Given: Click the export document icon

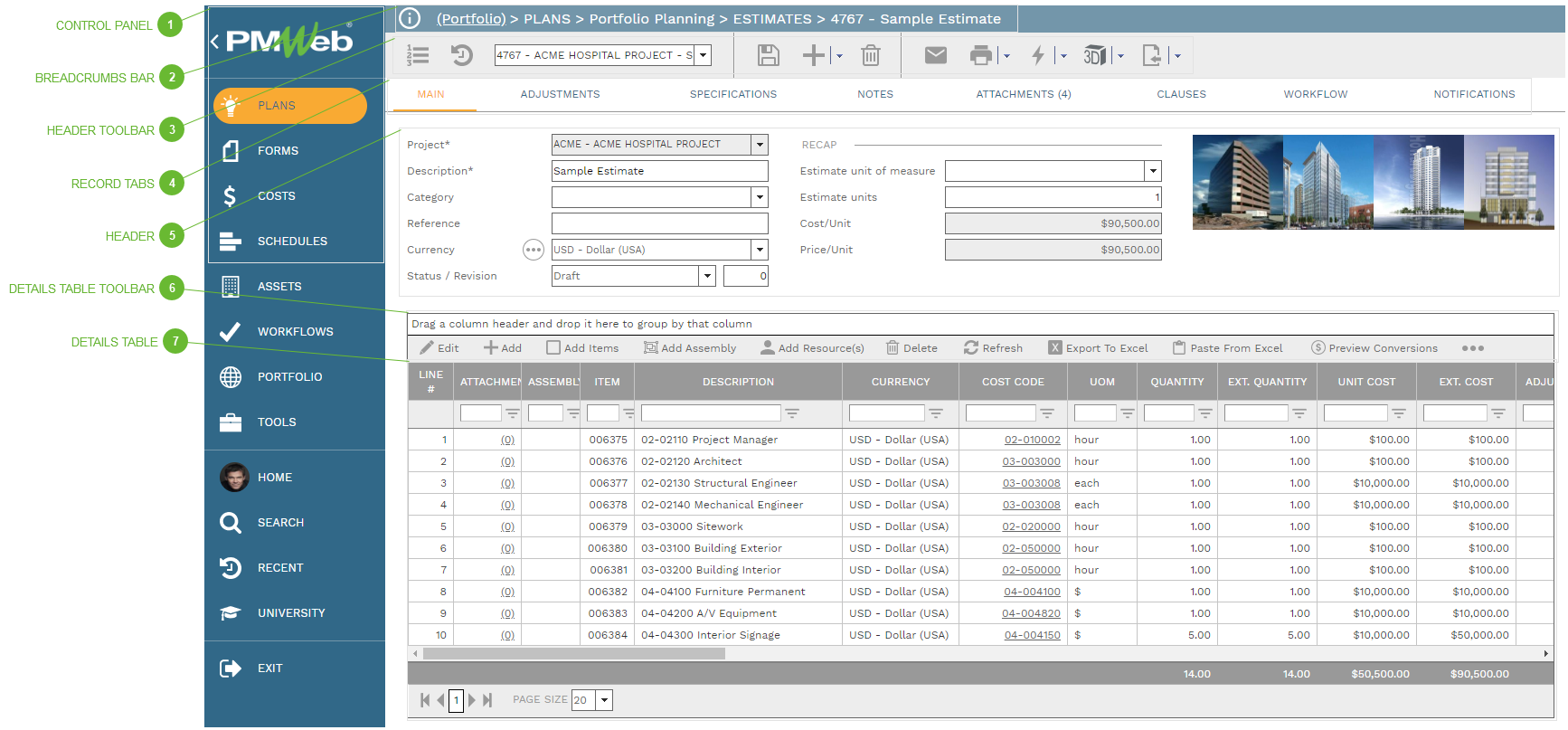Looking at the screenshot, I should (x=1152, y=55).
